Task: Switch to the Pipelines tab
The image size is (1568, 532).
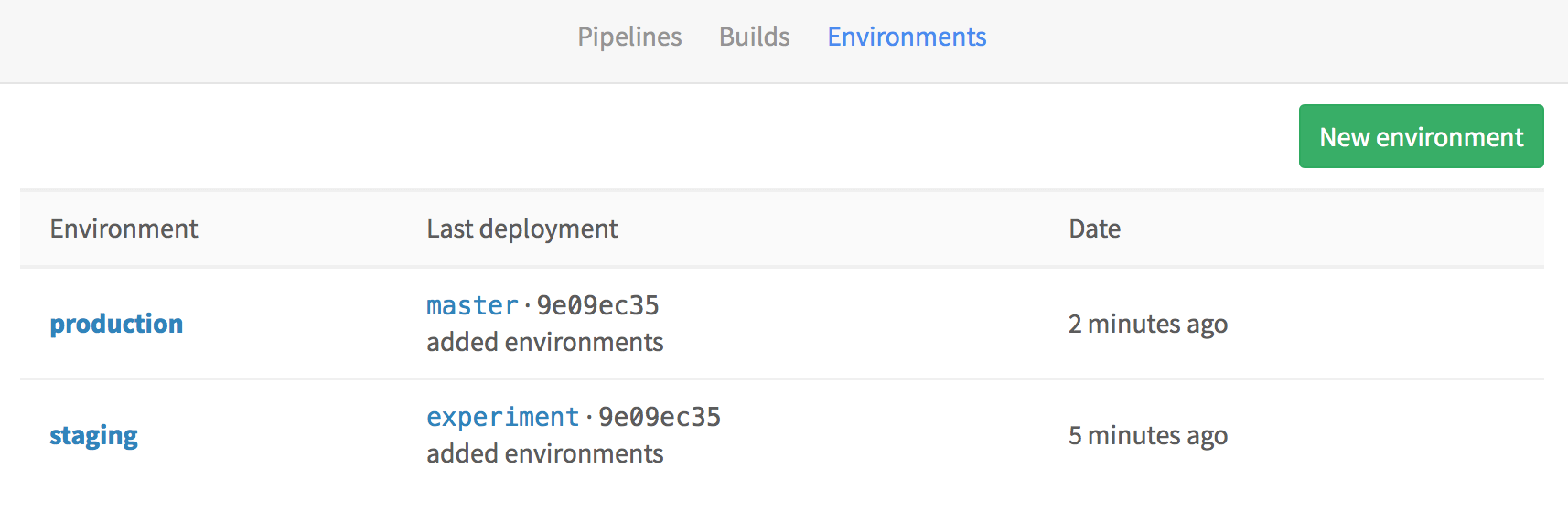Action: [629, 37]
